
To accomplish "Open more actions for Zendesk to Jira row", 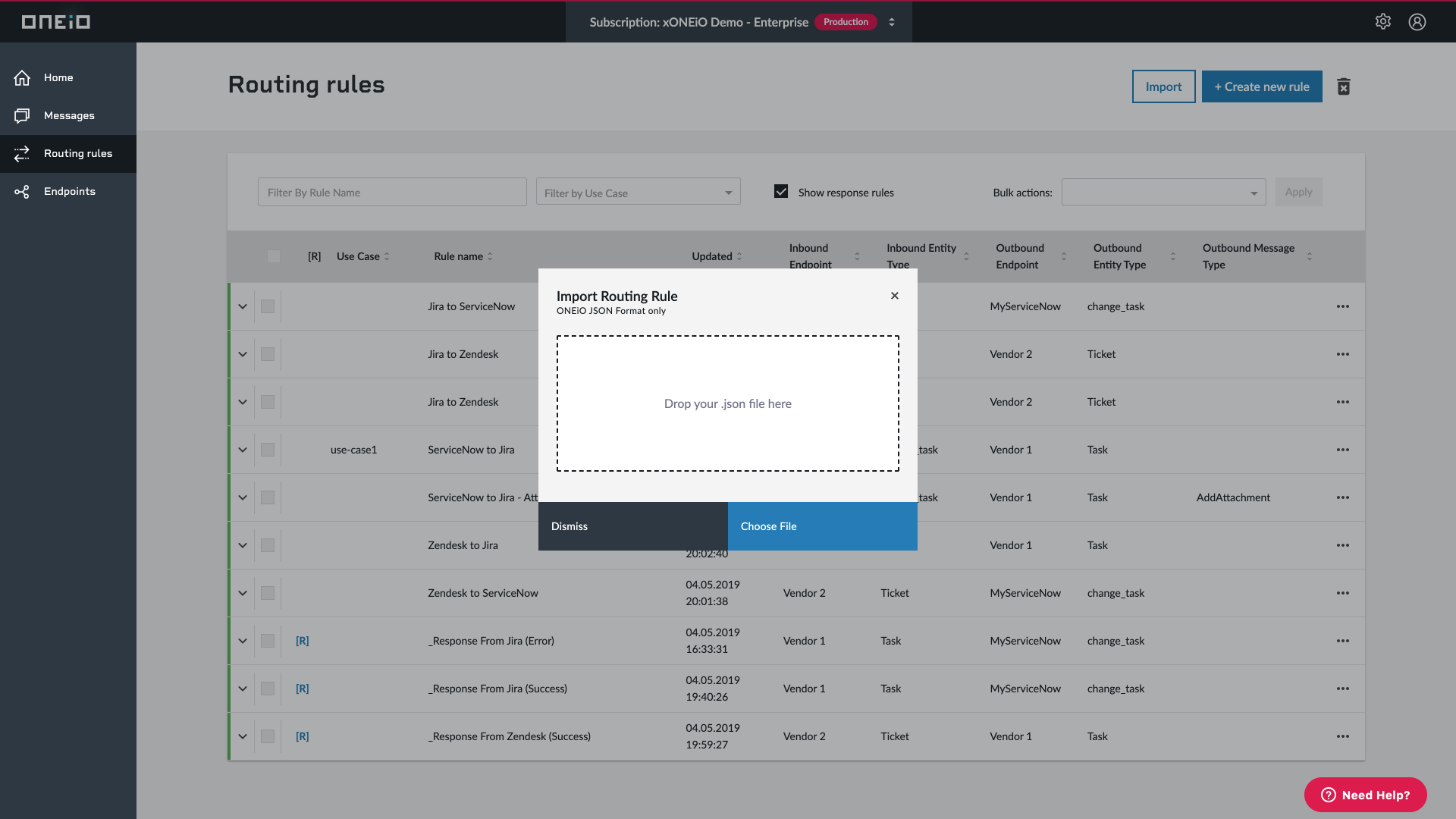I will click(x=1343, y=545).
